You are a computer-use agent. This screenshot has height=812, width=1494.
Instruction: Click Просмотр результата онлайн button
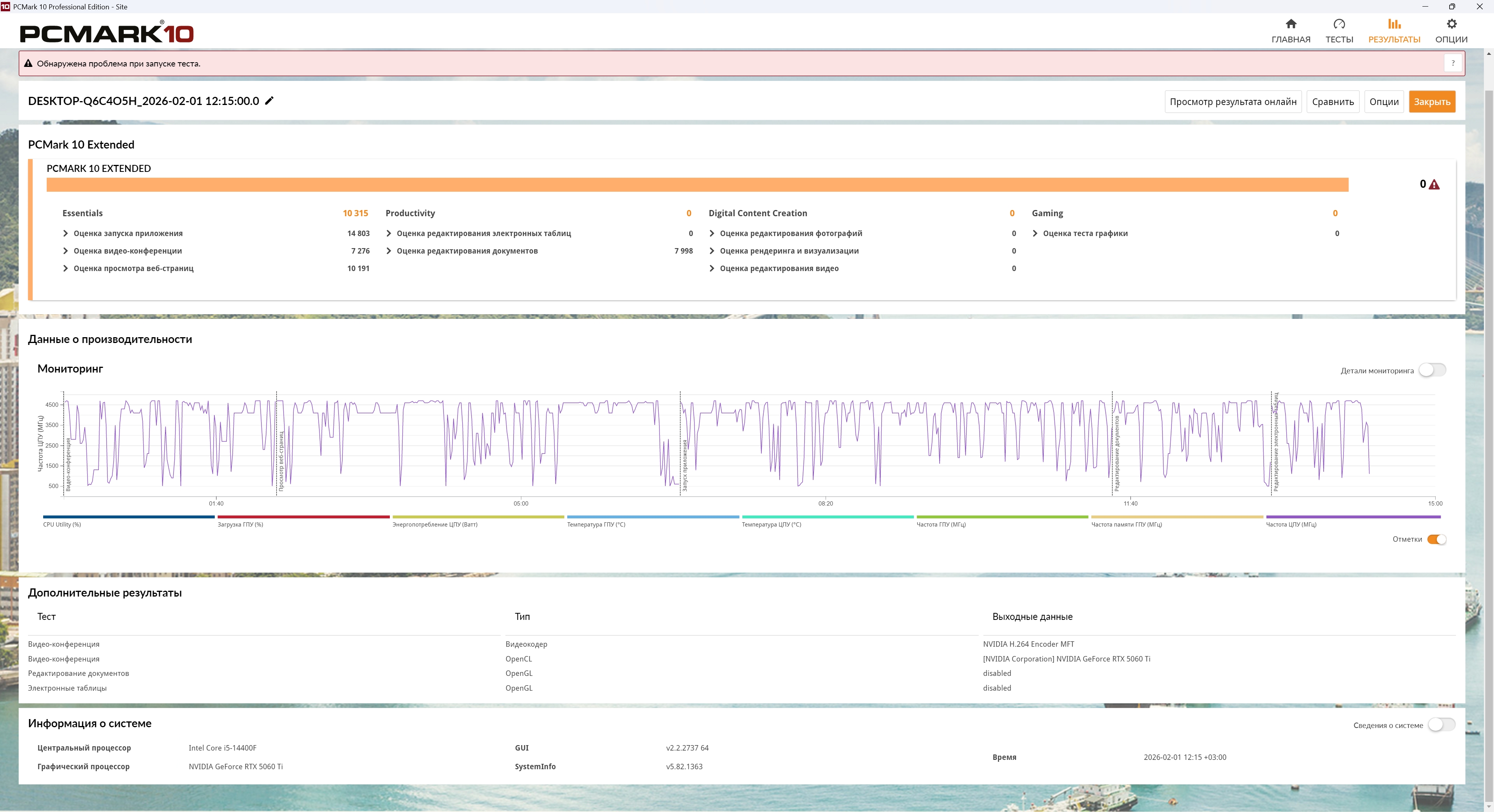tap(1233, 102)
